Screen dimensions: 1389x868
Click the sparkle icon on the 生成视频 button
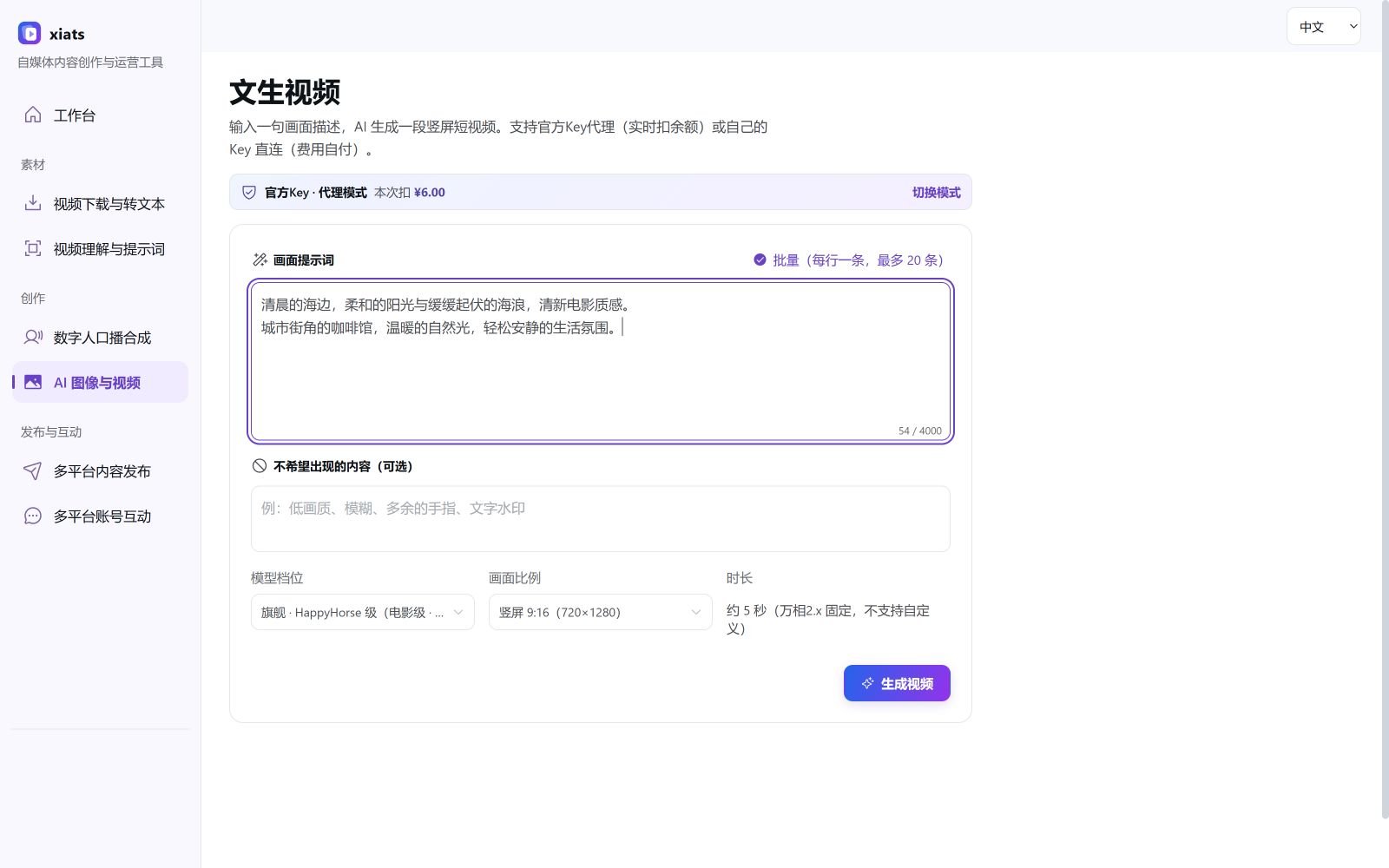coord(867,683)
